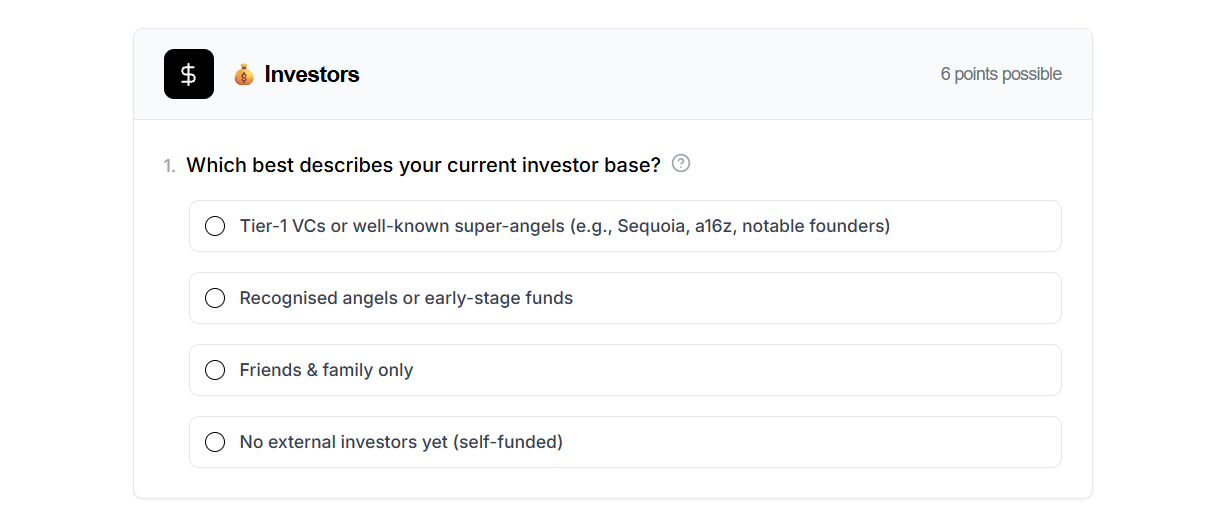This screenshot has width=1218, height=529.
Task: Click the '6 points possible' label
Action: pyautogui.click(x=1001, y=75)
